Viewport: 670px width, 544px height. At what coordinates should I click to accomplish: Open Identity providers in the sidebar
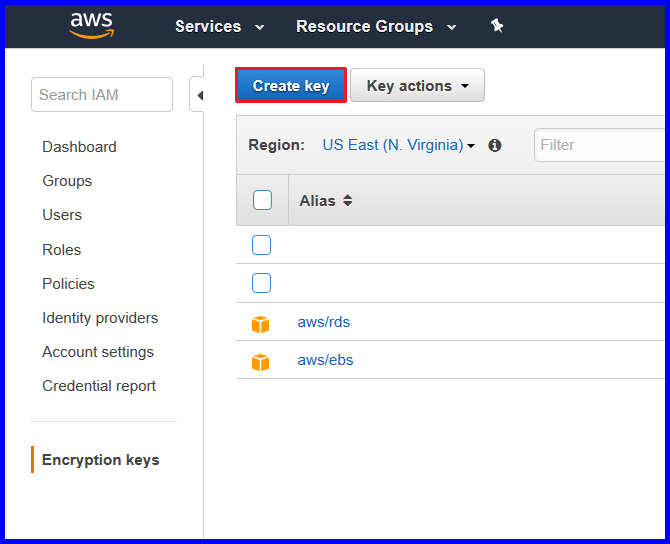click(x=100, y=318)
